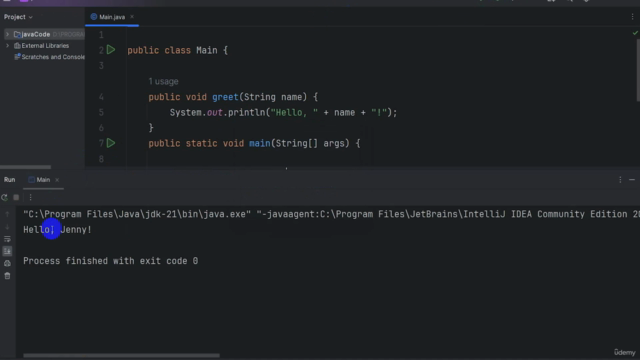Open Run panel options three-dot menu

pyautogui.click(x=620, y=180)
